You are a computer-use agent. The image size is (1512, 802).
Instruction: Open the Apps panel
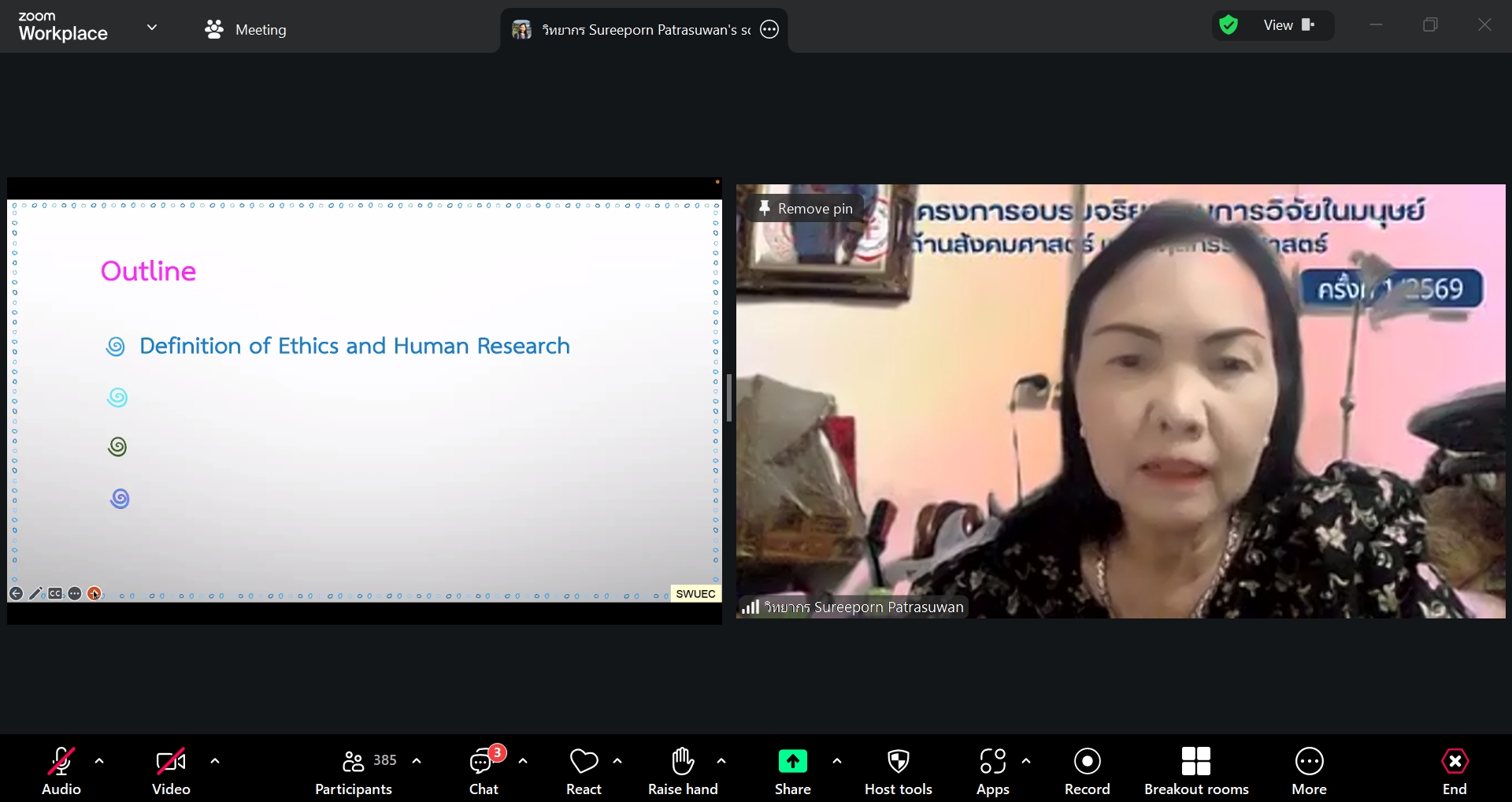[x=992, y=771]
